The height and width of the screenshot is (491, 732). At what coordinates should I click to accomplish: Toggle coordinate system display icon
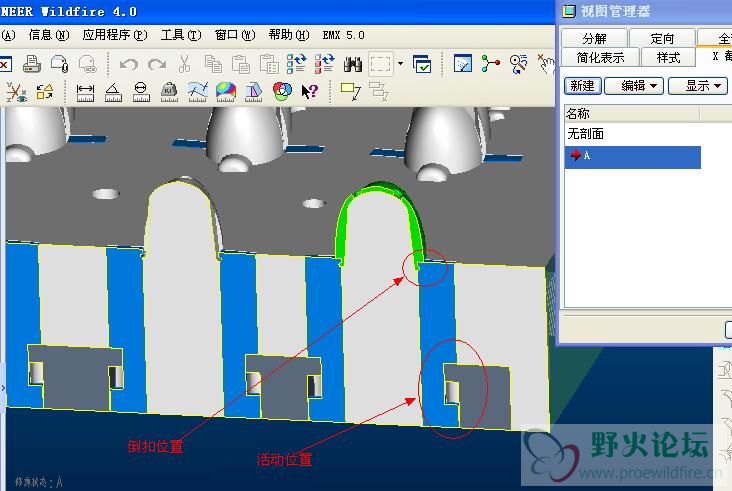[x=16, y=91]
